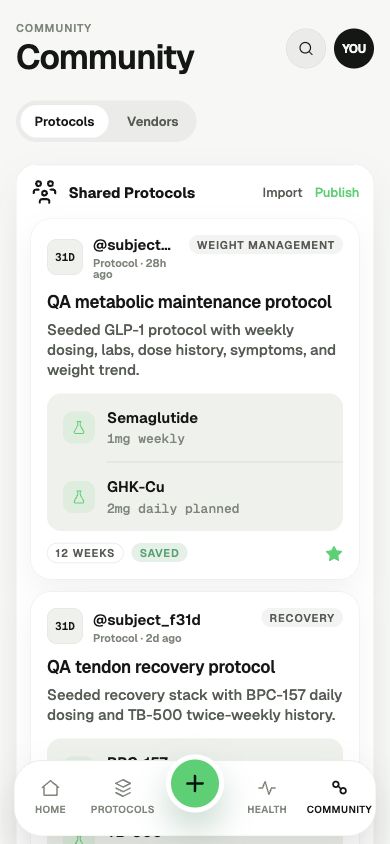Image resolution: width=390 pixels, height=844 pixels.
Task: Click the GHK-Cu flask icon
Action: (79, 497)
